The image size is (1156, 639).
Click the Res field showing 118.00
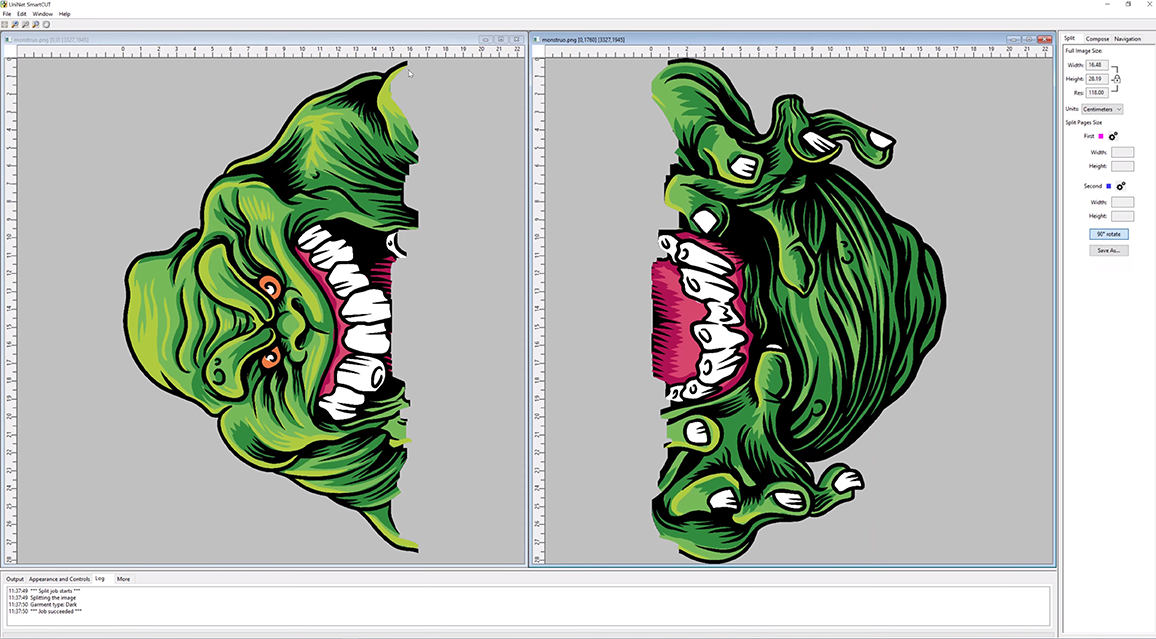[x=1098, y=92]
